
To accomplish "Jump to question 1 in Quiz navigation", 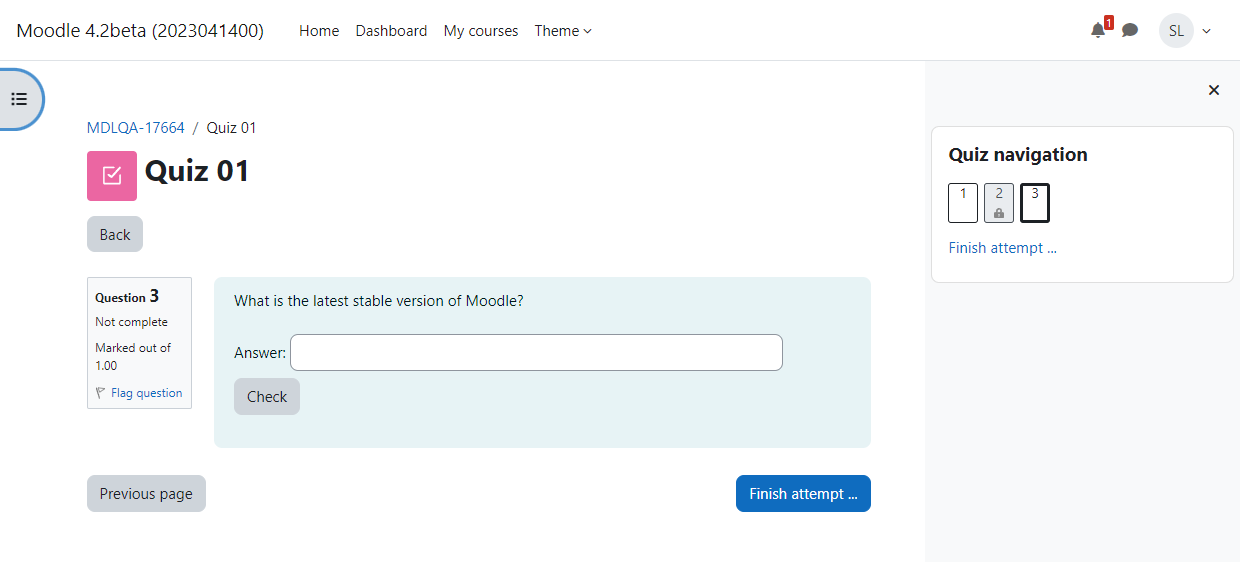I will click(x=963, y=203).
